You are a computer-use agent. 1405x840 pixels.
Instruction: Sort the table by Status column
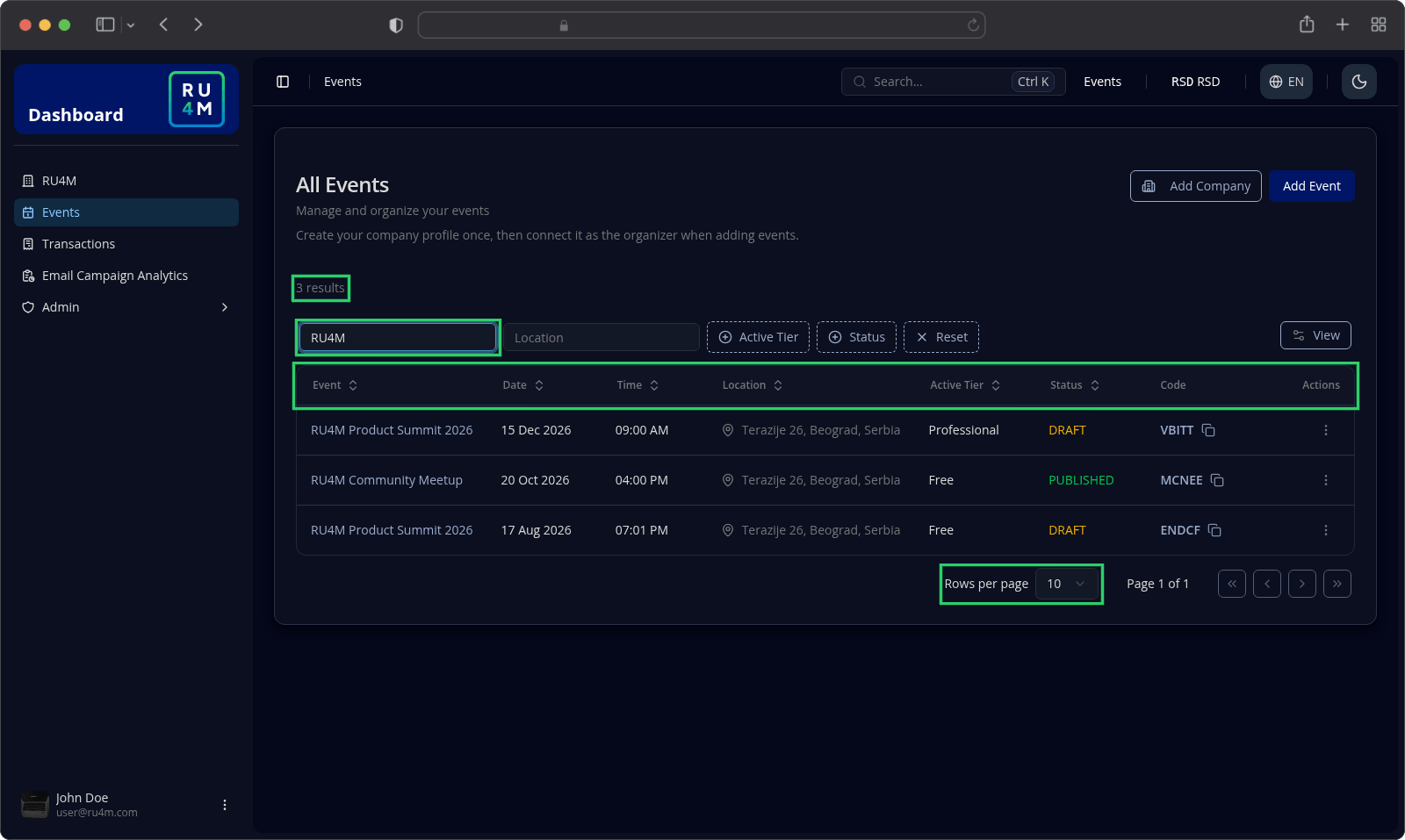[1075, 385]
